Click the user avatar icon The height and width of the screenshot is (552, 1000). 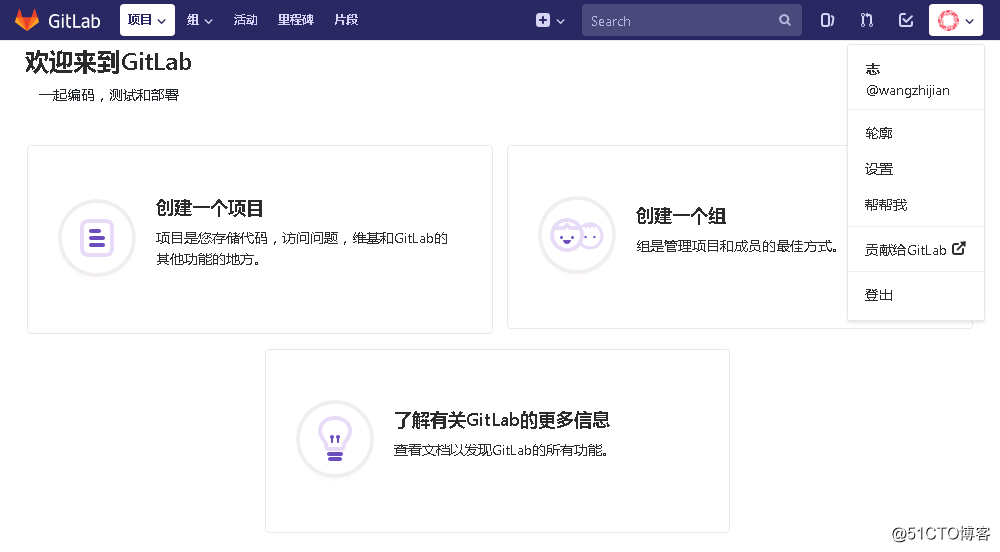(x=948, y=20)
